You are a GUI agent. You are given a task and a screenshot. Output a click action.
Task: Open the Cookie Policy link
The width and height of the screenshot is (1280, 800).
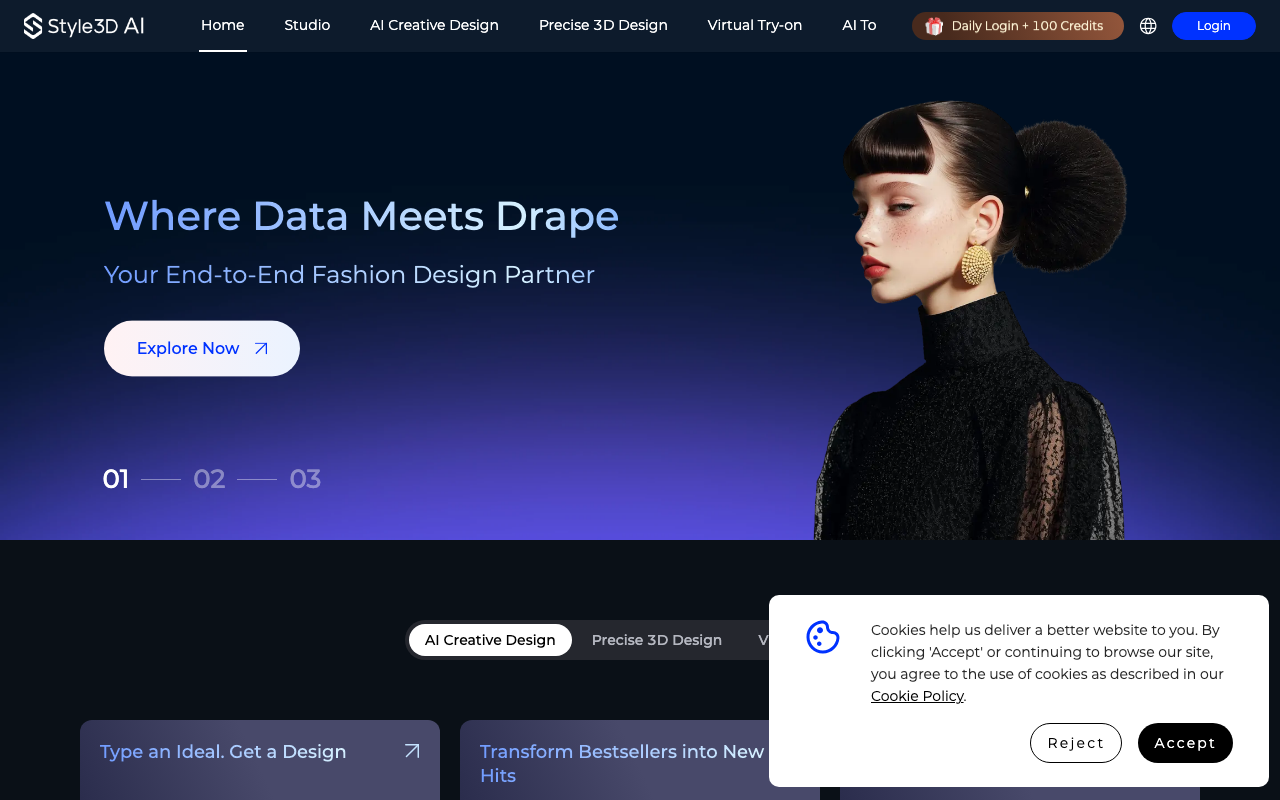917,696
